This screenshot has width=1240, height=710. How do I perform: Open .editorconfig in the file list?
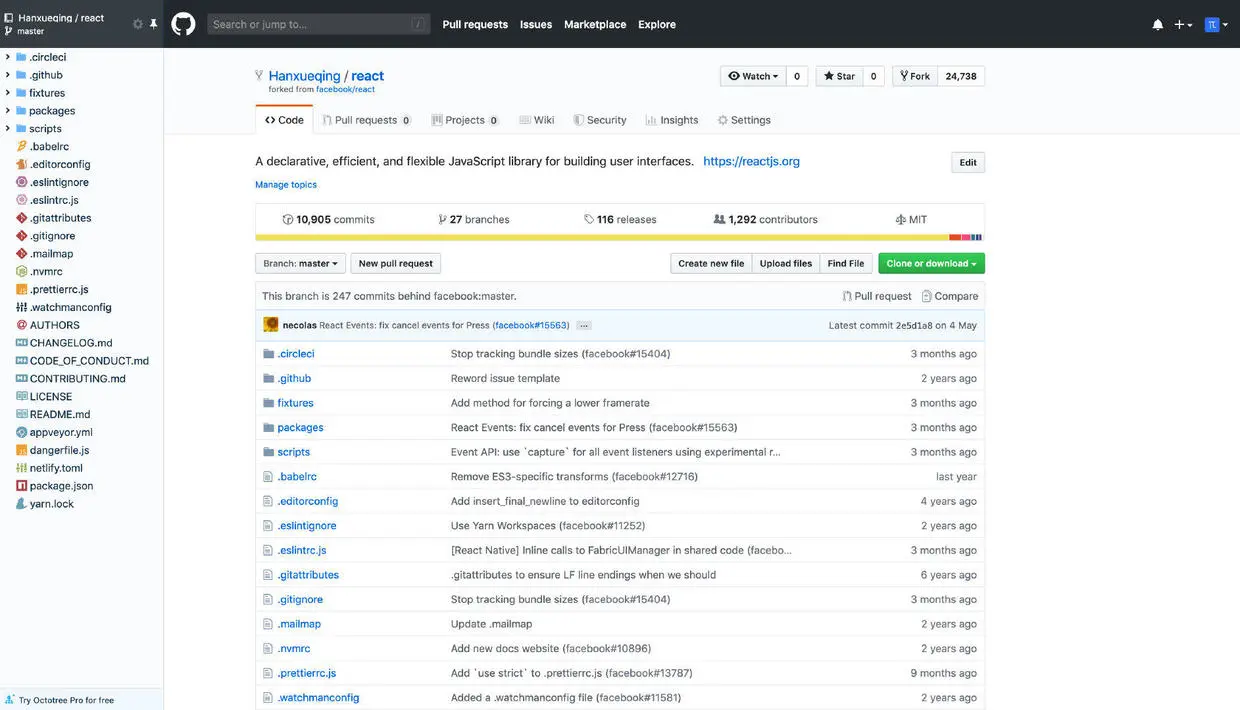(308, 501)
